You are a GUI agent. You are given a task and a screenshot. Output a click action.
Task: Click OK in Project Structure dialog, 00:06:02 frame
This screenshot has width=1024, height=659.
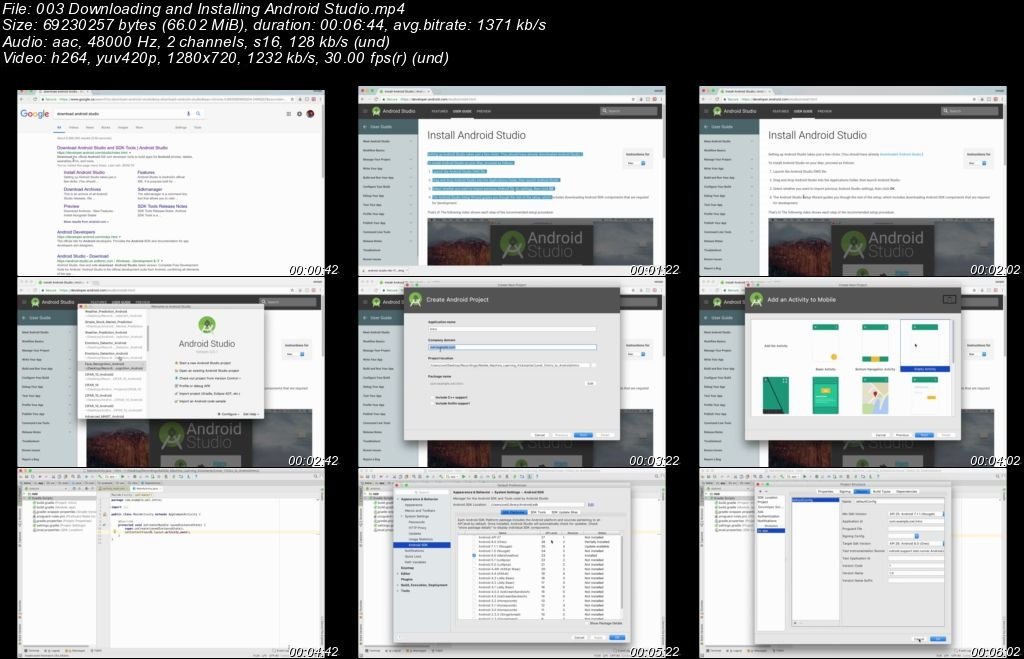[x=938, y=639]
